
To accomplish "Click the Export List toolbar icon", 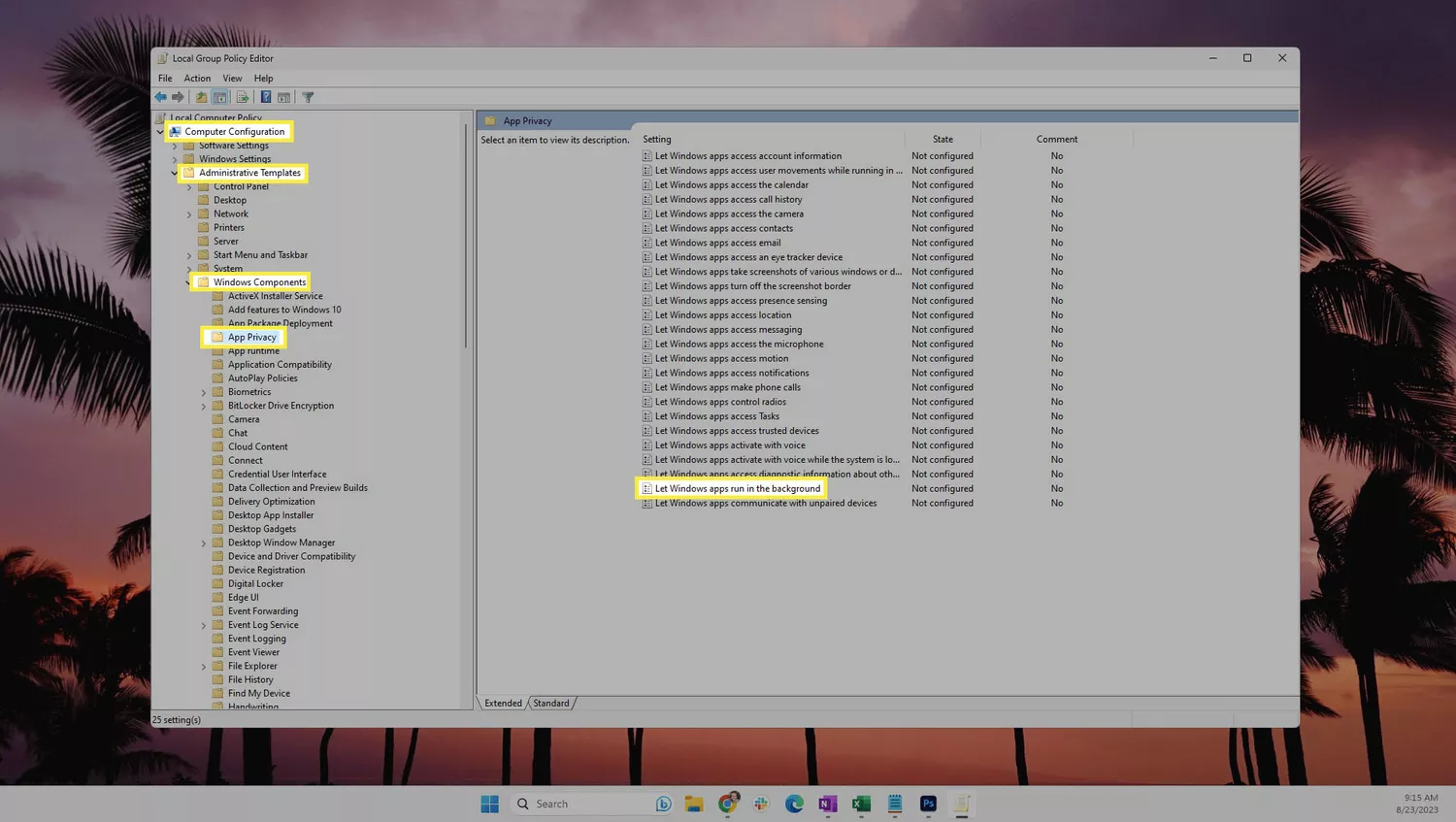I will [x=243, y=97].
